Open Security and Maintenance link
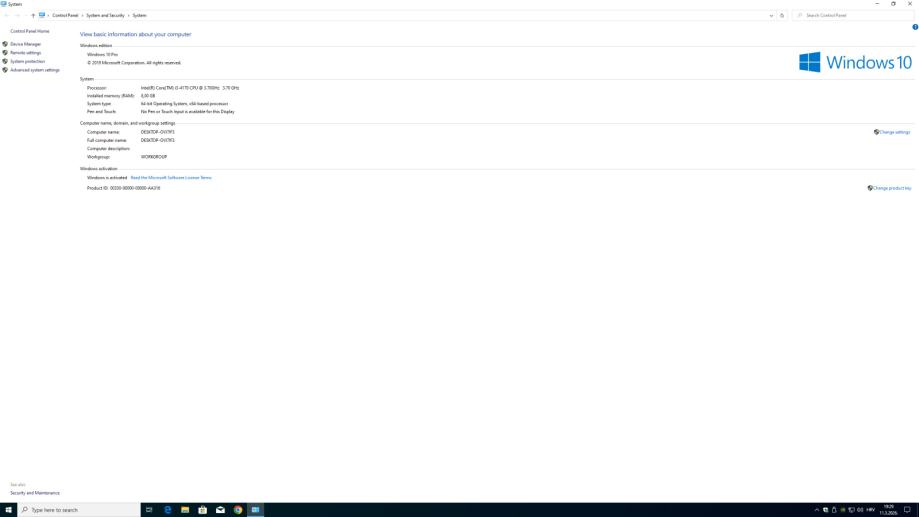The height and width of the screenshot is (517, 919). coord(35,493)
